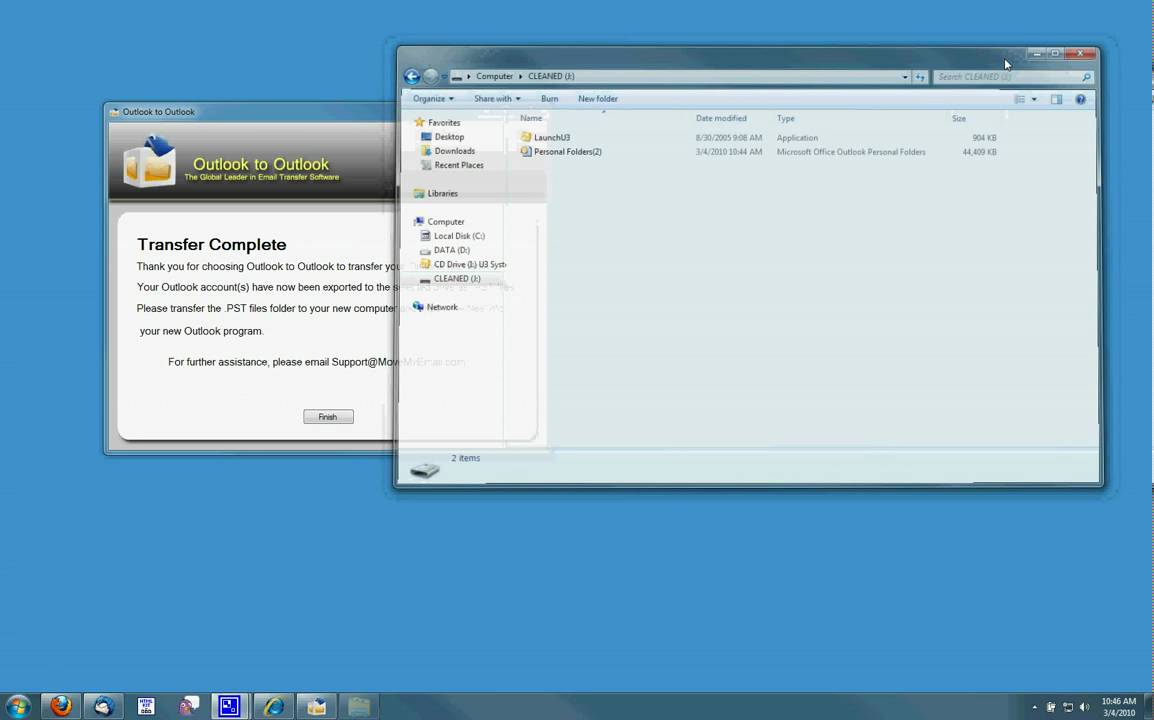
Task: Click the Favorites star icon
Action: click(x=420, y=122)
